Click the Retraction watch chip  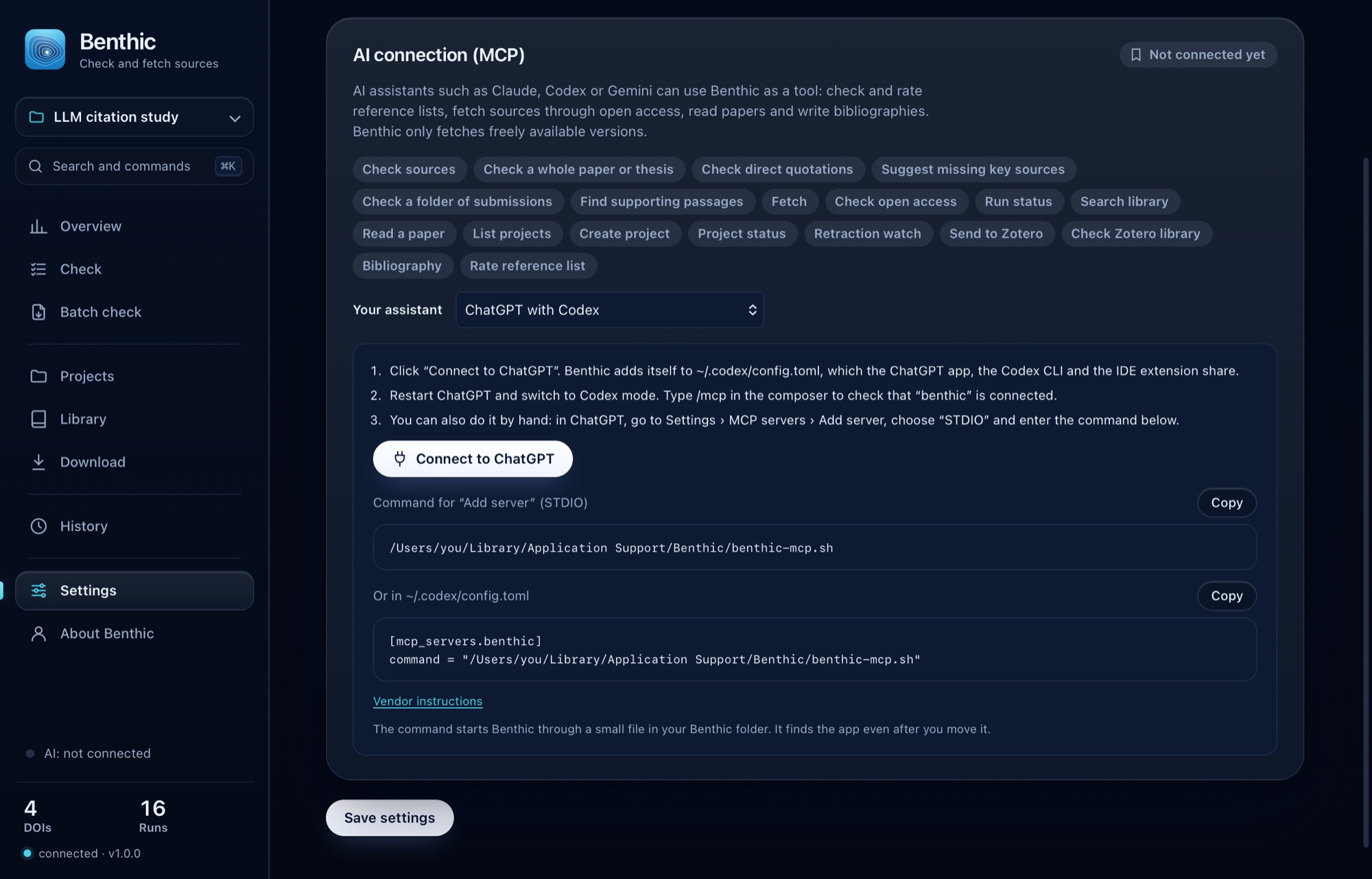pyautogui.click(x=867, y=234)
